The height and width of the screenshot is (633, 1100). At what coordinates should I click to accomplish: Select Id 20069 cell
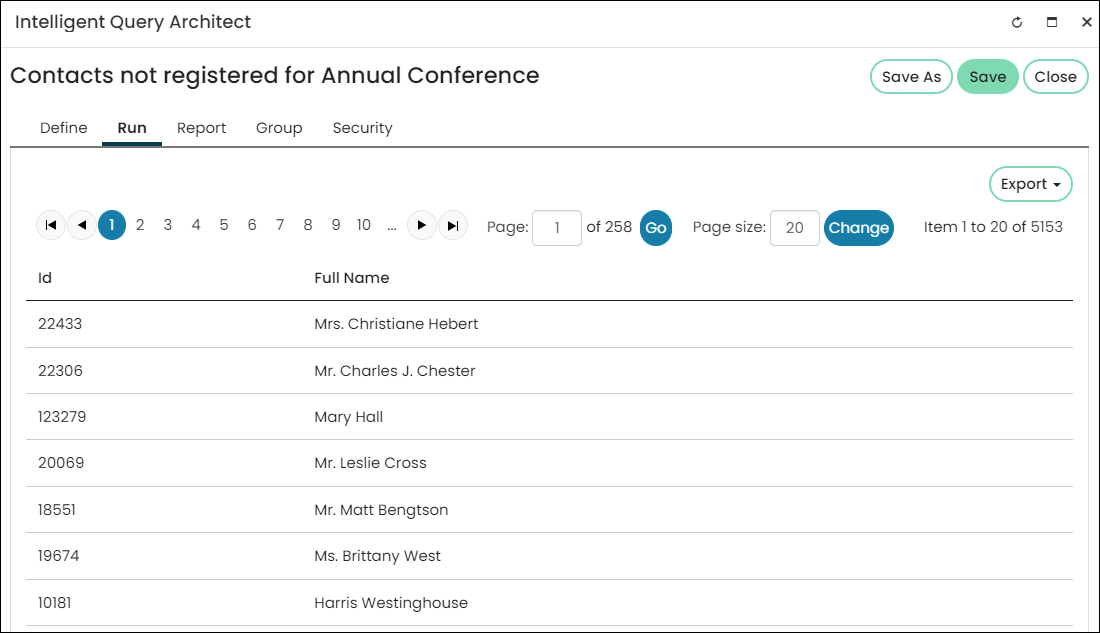(x=61, y=463)
